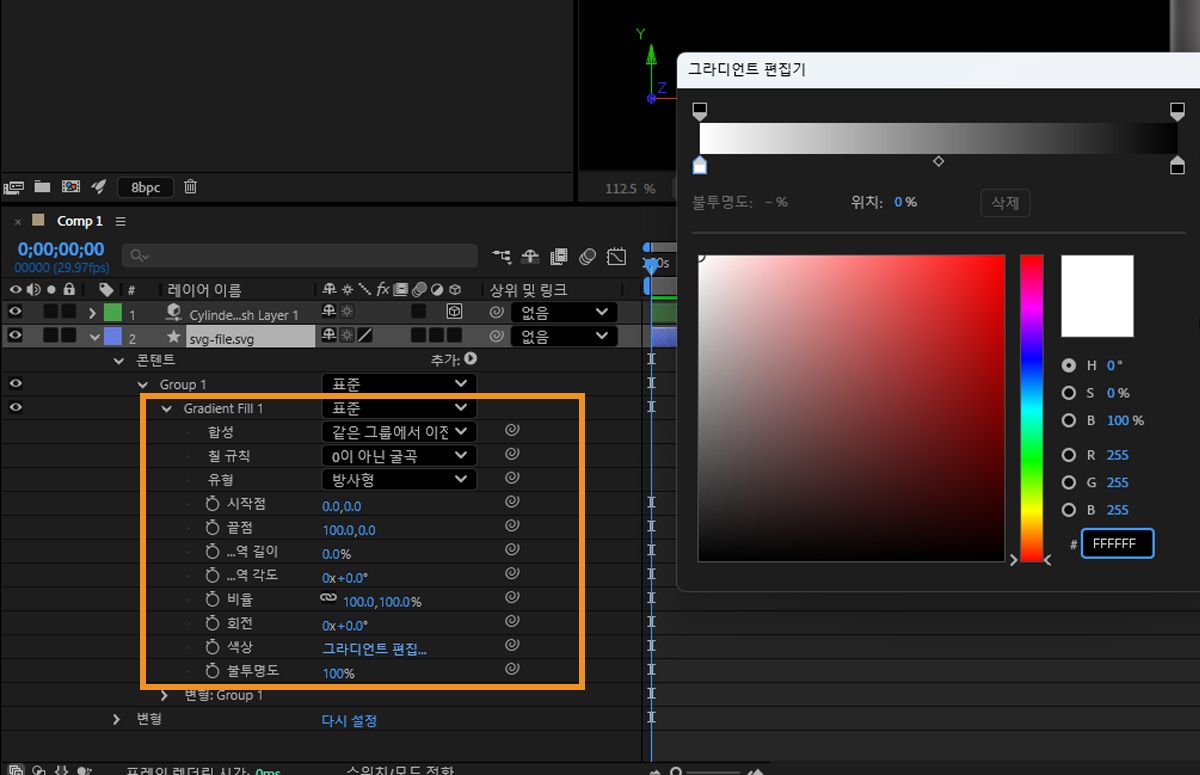This screenshot has height=775, width=1200.
Task: Click the FFFFFF hex value input field
Action: click(x=1117, y=543)
